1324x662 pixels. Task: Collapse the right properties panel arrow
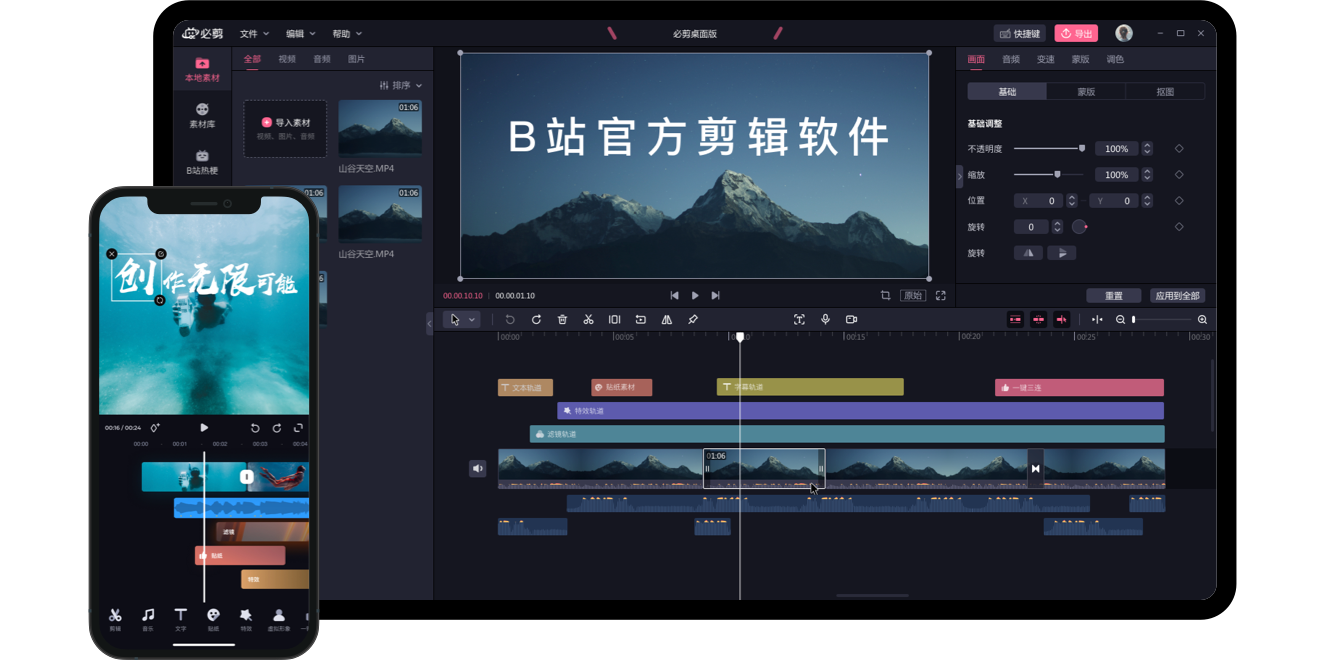(x=960, y=176)
